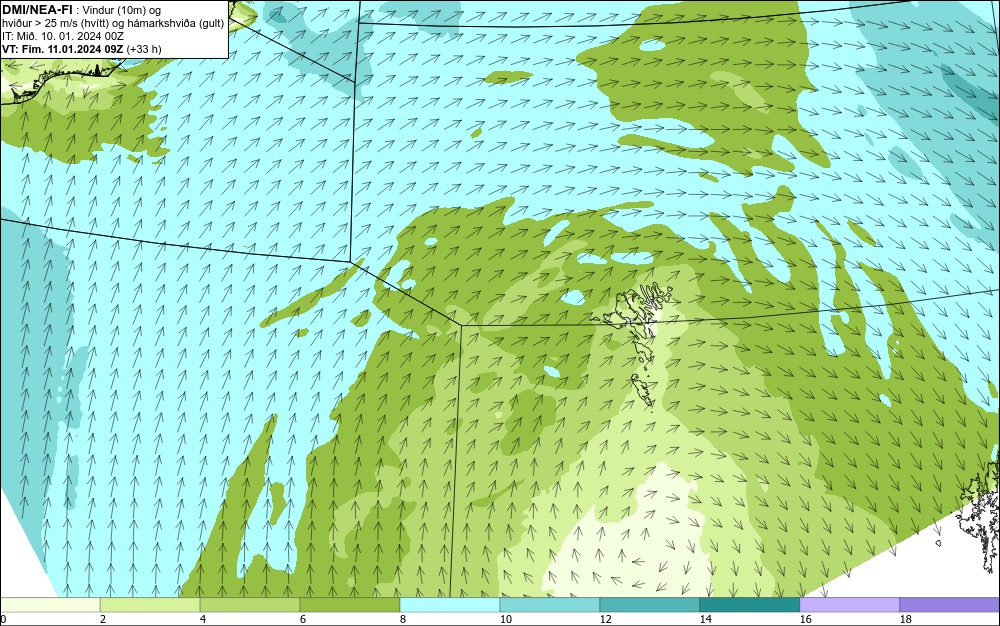The image size is (1000, 626).
Task: Pick the 4–6 m/s green legend swatch
Action: tap(250, 604)
